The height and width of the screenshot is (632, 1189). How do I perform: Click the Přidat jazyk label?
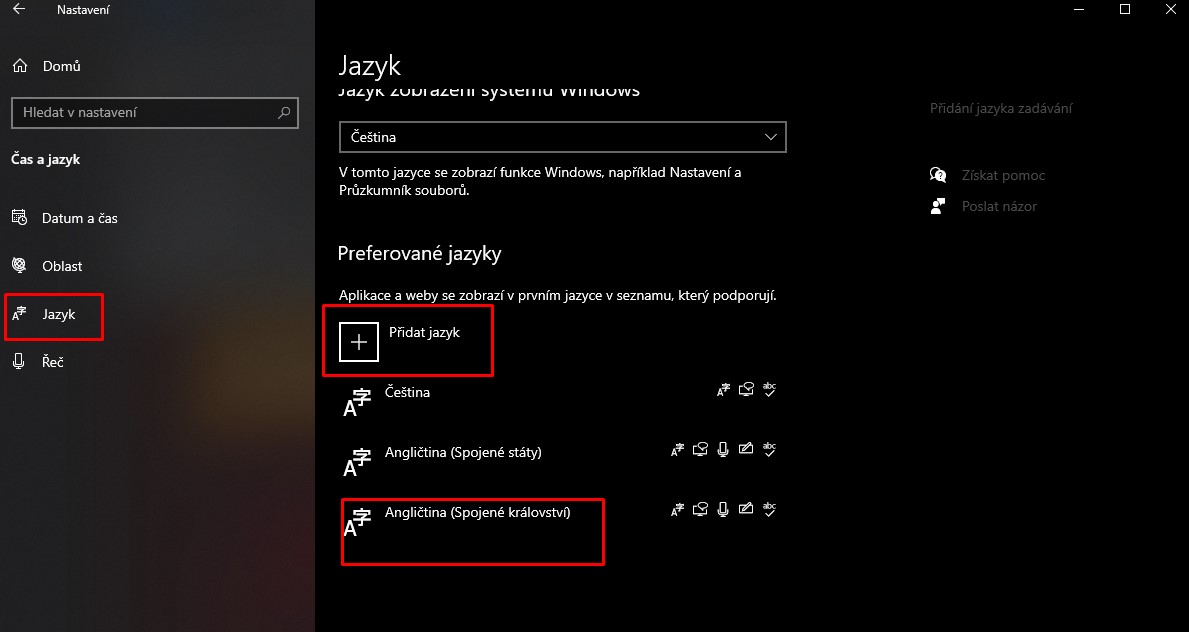(424, 332)
